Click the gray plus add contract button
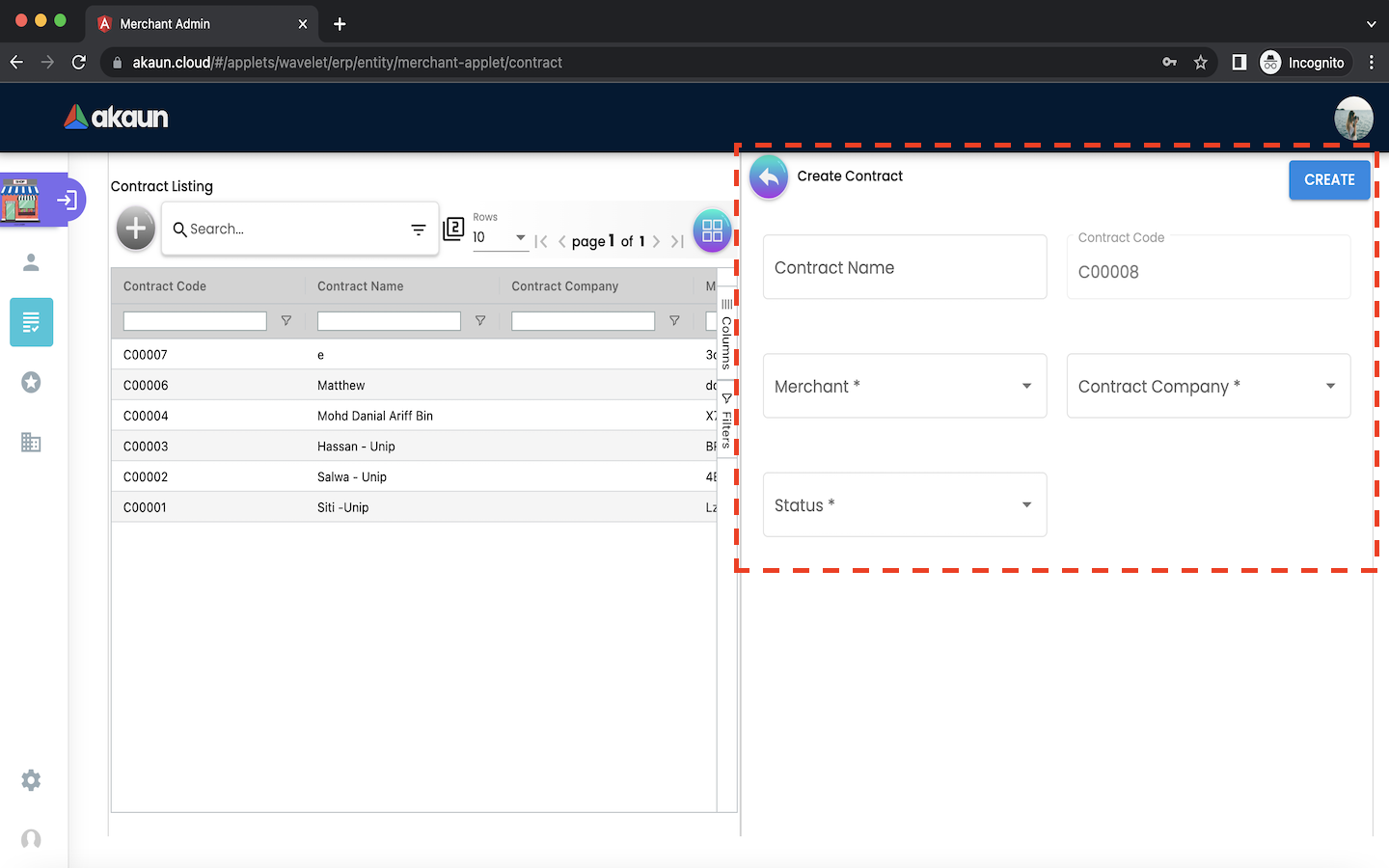The width and height of the screenshot is (1389, 868). 136,229
